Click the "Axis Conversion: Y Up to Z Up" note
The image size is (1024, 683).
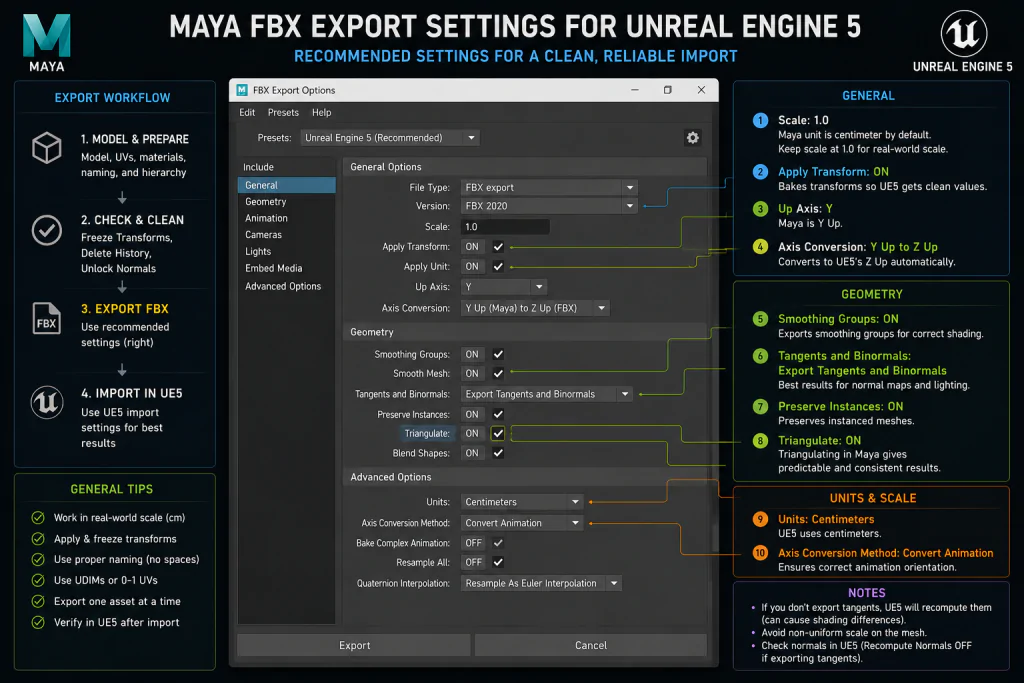[x=857, y=247]
